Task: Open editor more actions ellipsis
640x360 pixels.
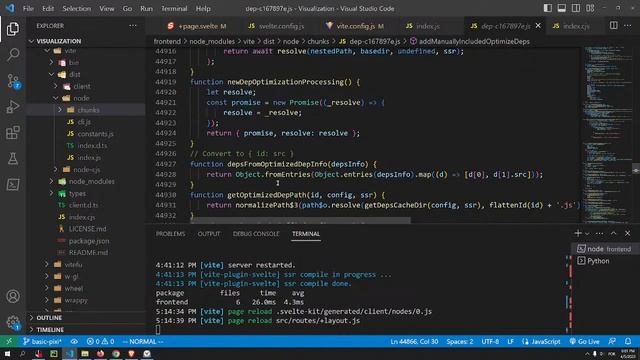Action: pos(627,26)
